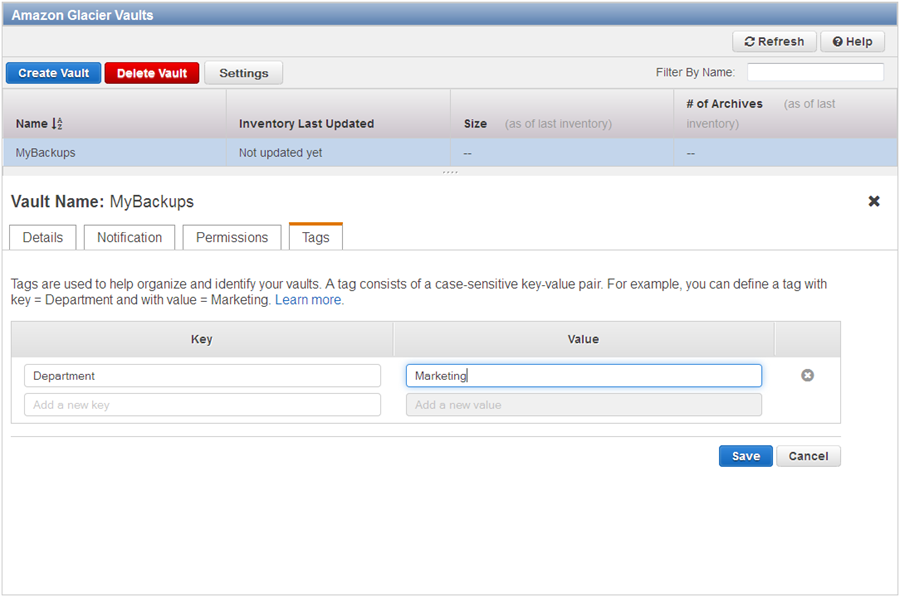Focus the Filter By Name field
Image resolution: width=900 pixels, height=597 pixels.
[814, 72]
